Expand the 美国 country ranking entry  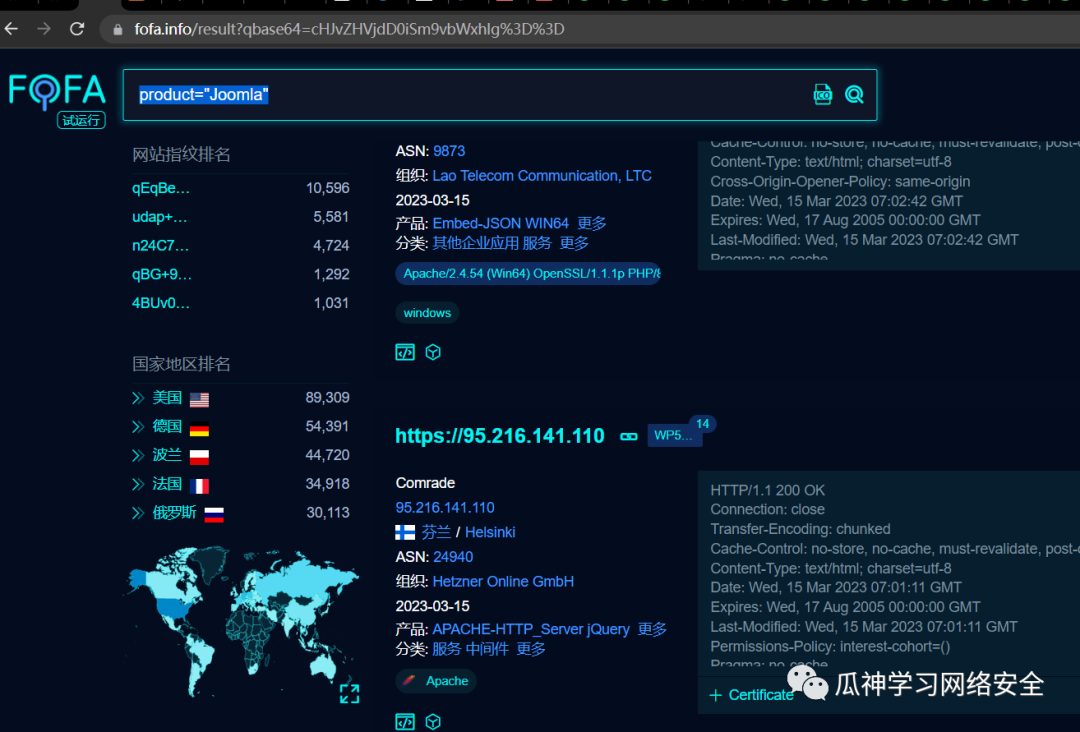click(x=138, y=398)
